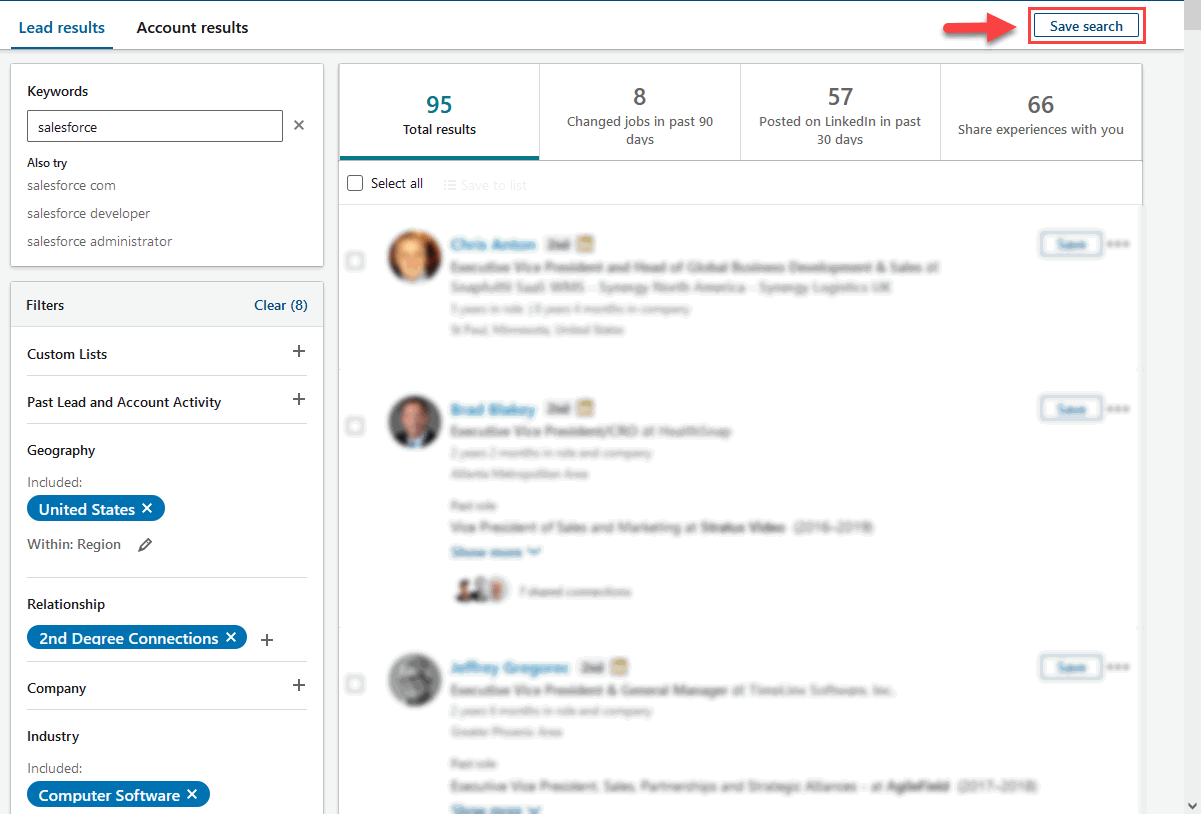The height and width of the screenshot is (814, 1201).
Task: Open more options for Jeffrey Gregorec
Action: [1119, 667]
